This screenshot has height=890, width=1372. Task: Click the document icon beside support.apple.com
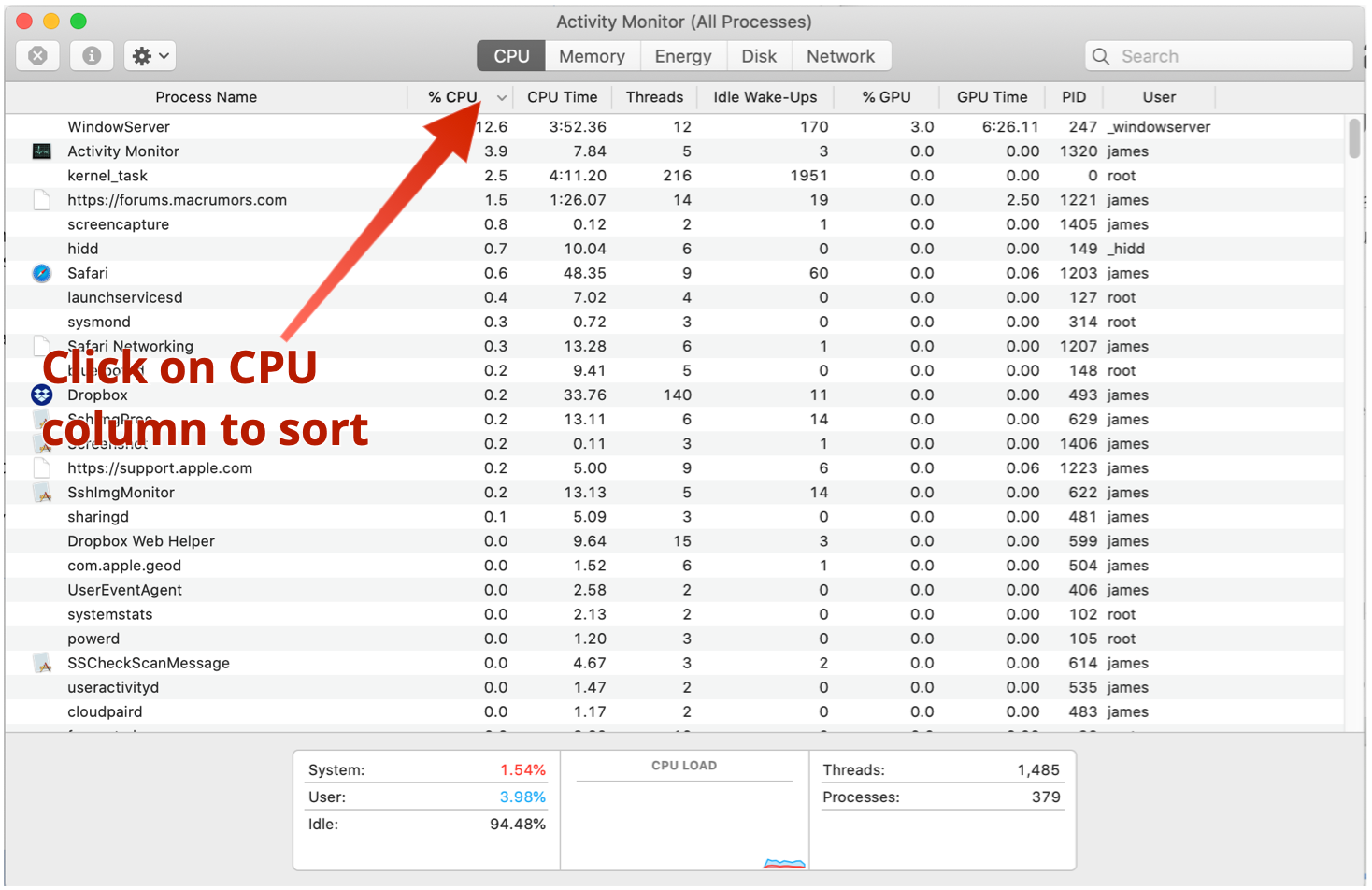[x=42, y=468]
